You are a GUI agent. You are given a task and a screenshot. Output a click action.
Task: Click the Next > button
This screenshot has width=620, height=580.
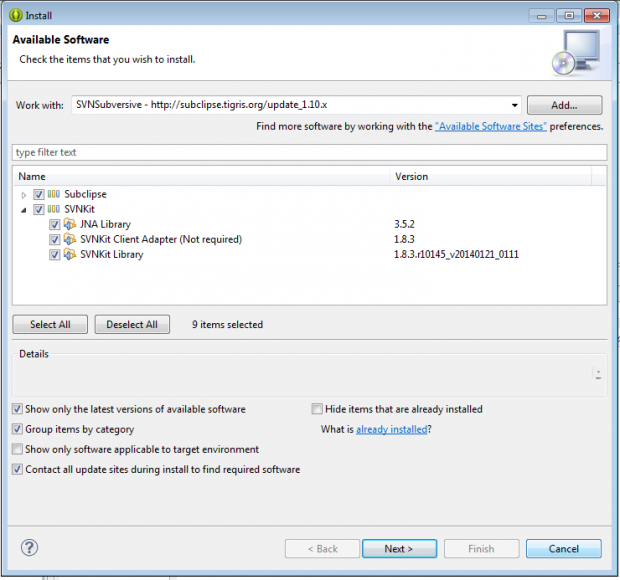pos(399,549)
